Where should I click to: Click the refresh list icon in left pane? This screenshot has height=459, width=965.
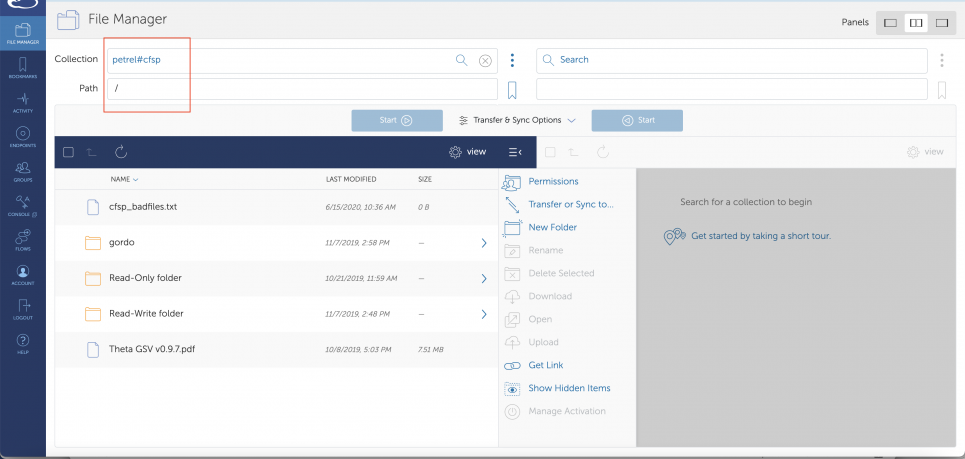121,152
